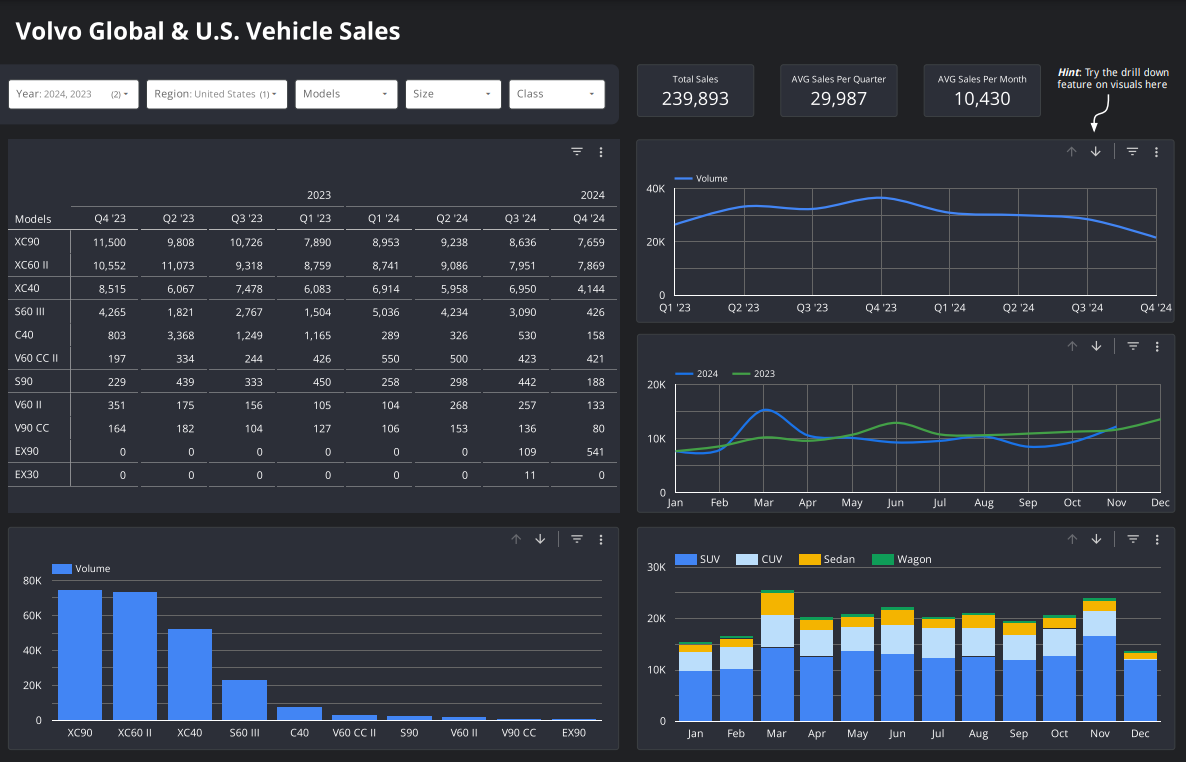The height and width of the screenshot is (762, 1186).
Task: Click the 541 cell for EX90
Action: pos(595,453)
